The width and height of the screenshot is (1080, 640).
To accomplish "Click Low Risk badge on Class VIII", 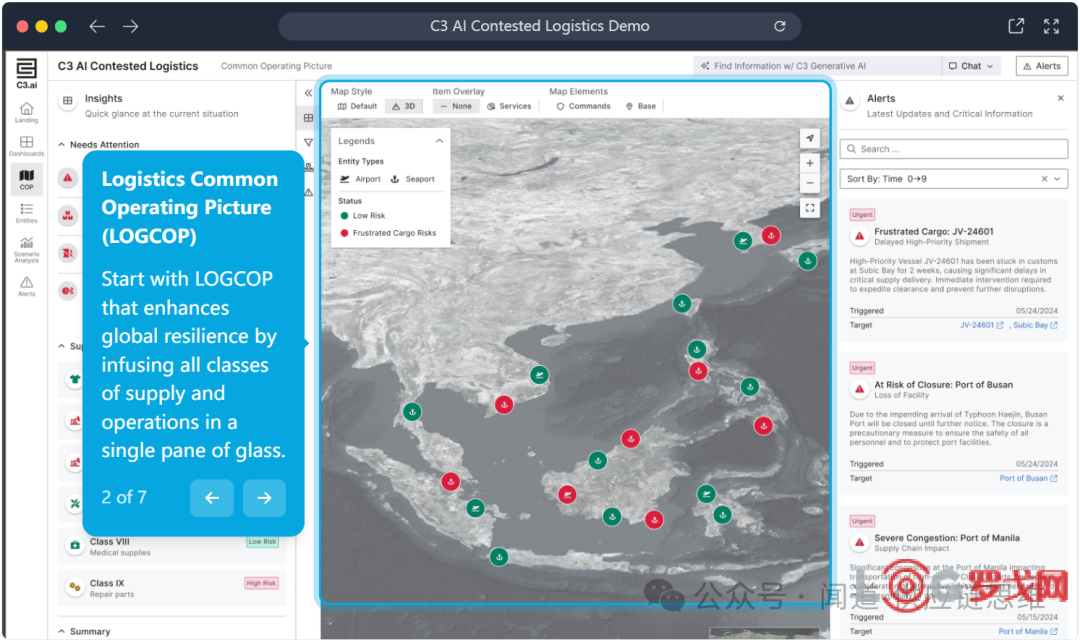I will coord(262,541).
